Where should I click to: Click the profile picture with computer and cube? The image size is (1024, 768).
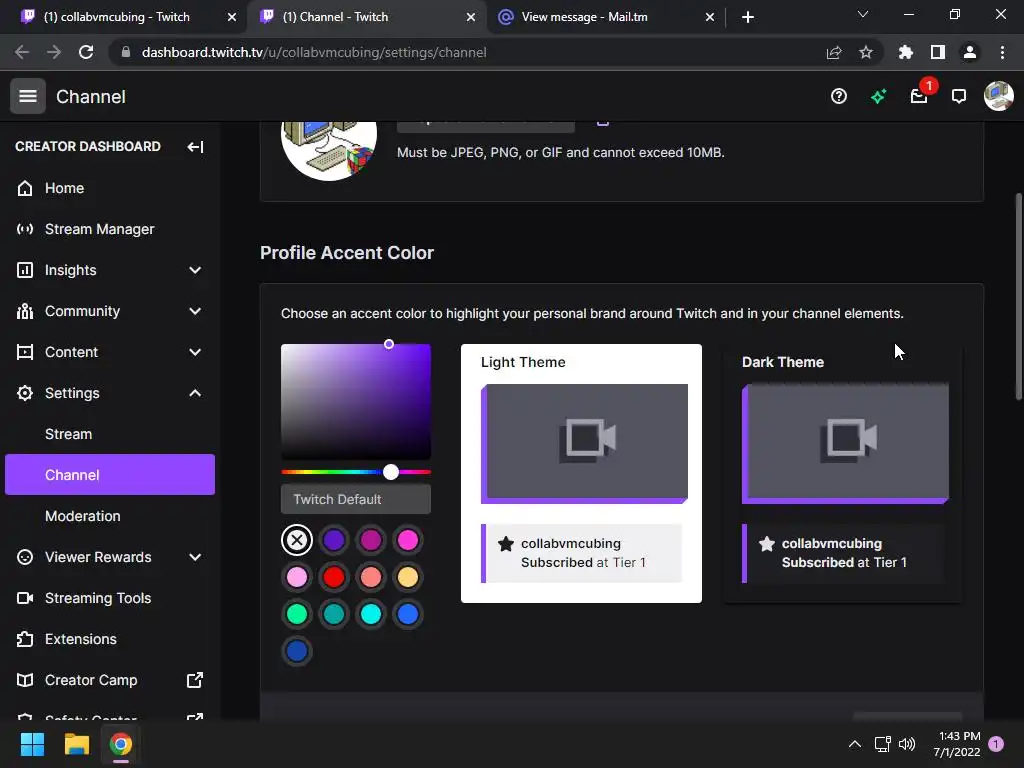click(x=328, y=150)
